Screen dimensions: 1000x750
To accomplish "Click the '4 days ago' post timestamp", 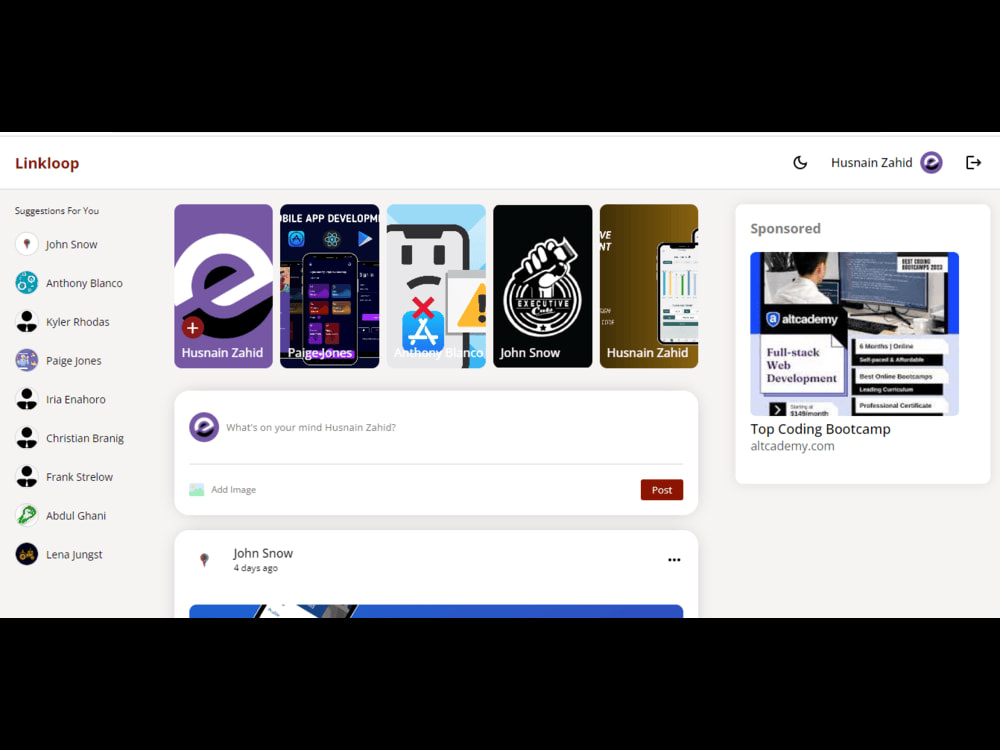I will pos(255,568).
